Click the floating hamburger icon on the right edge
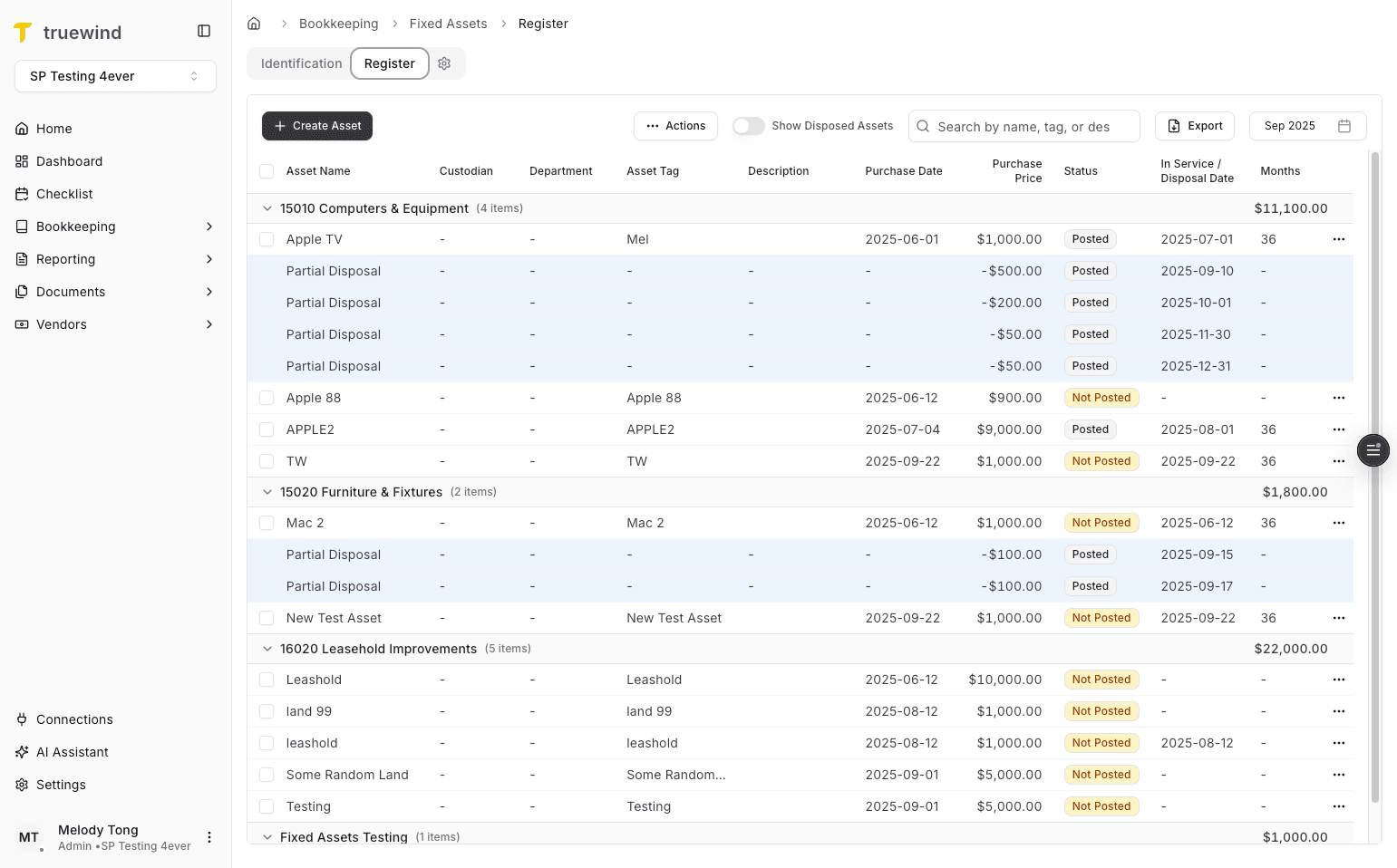Image resolution: width=1397 pixels, height=868 pixels. tap(1373, 449)
